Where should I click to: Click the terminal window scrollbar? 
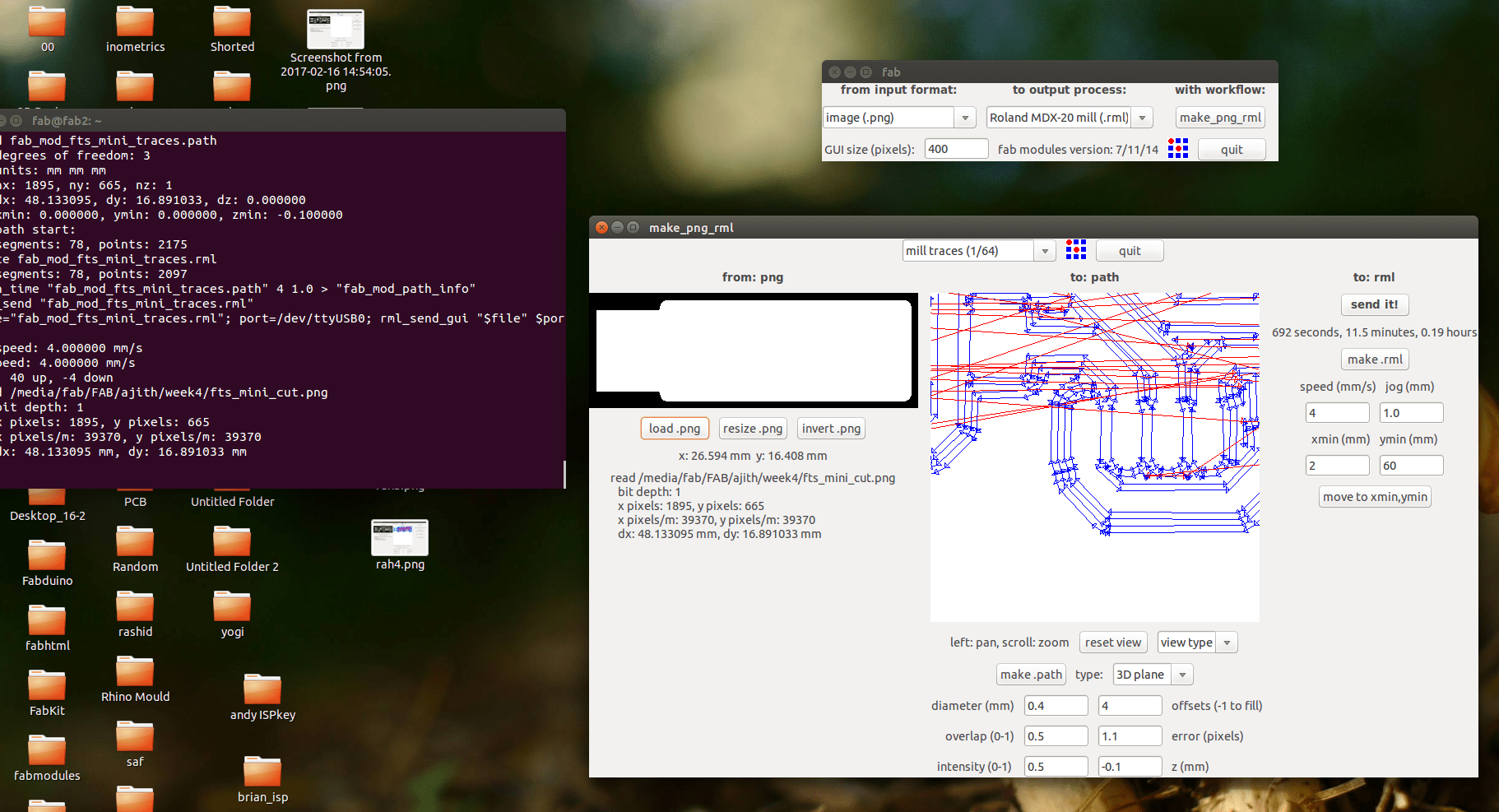564,474
